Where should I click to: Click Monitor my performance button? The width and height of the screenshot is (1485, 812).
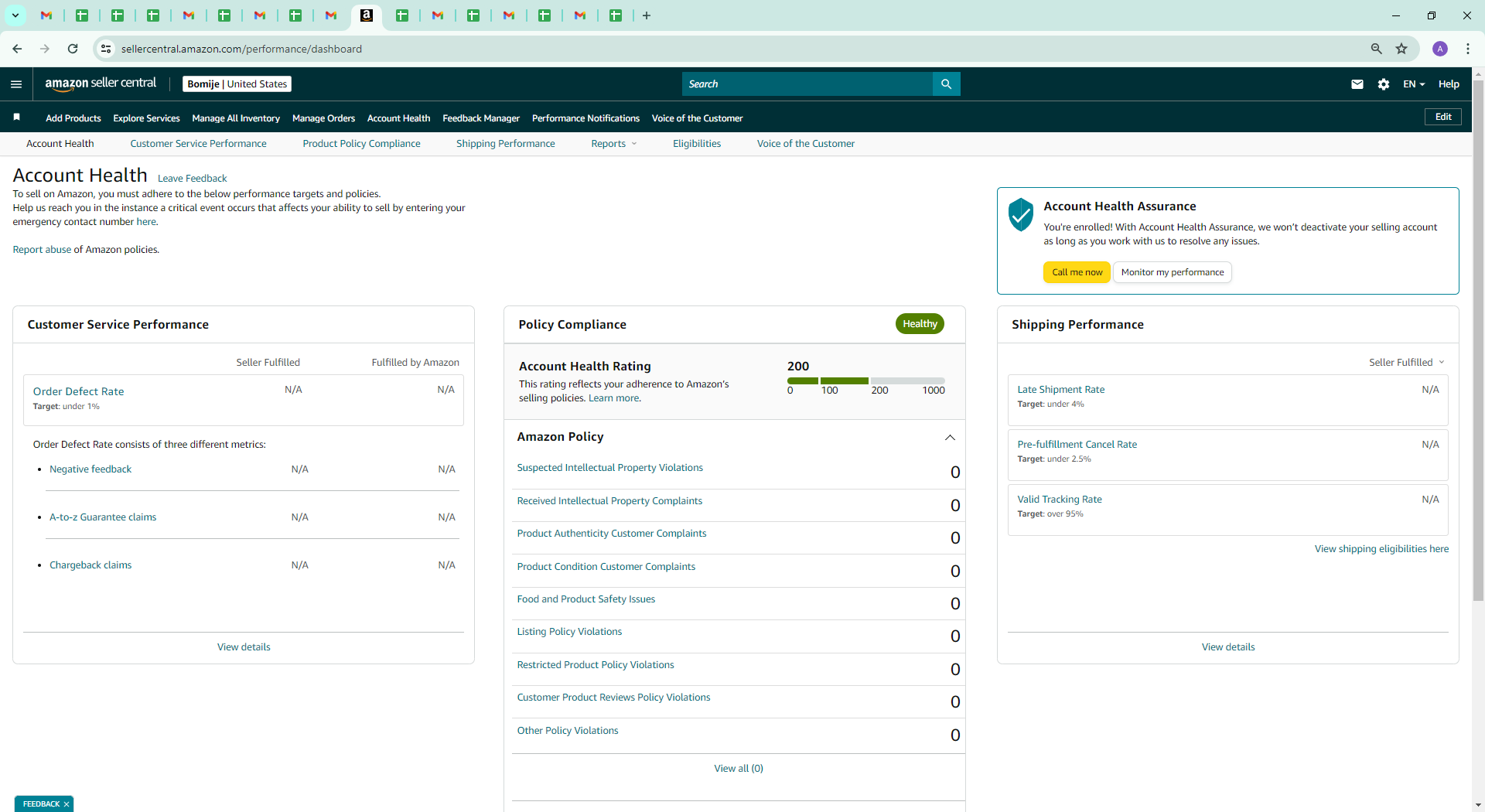pyautogui.click(x=1173, y=272)
